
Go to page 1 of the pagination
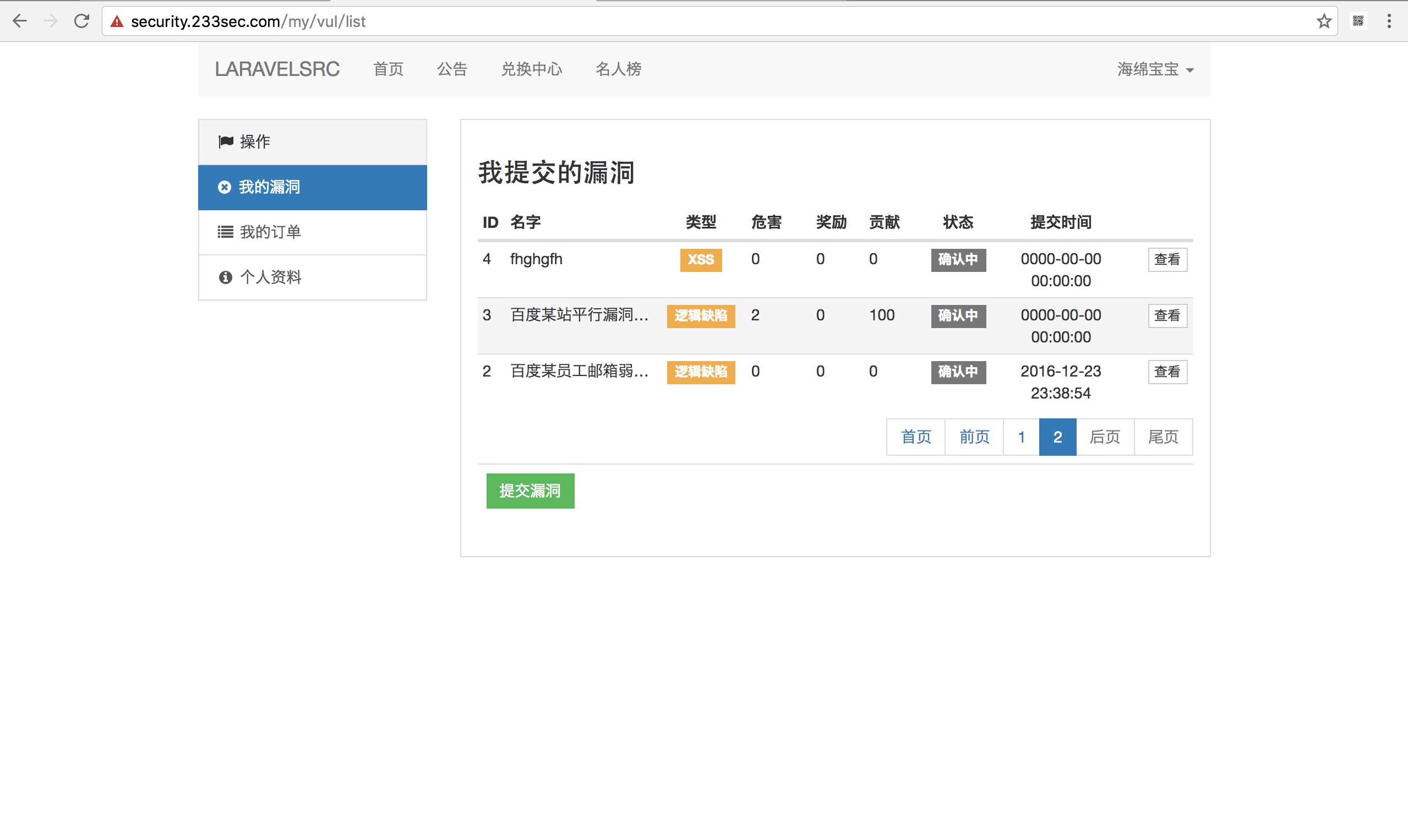tap(1021, 437)
